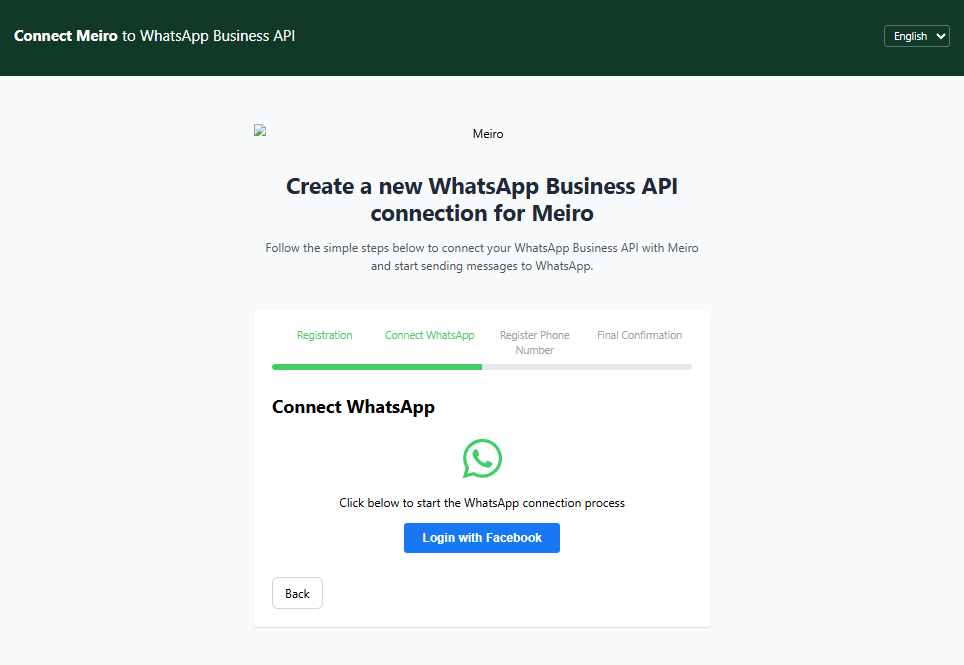This screenshot has height=665, width=964.
Task: Click Login with Facebook button
Action: 482,538
